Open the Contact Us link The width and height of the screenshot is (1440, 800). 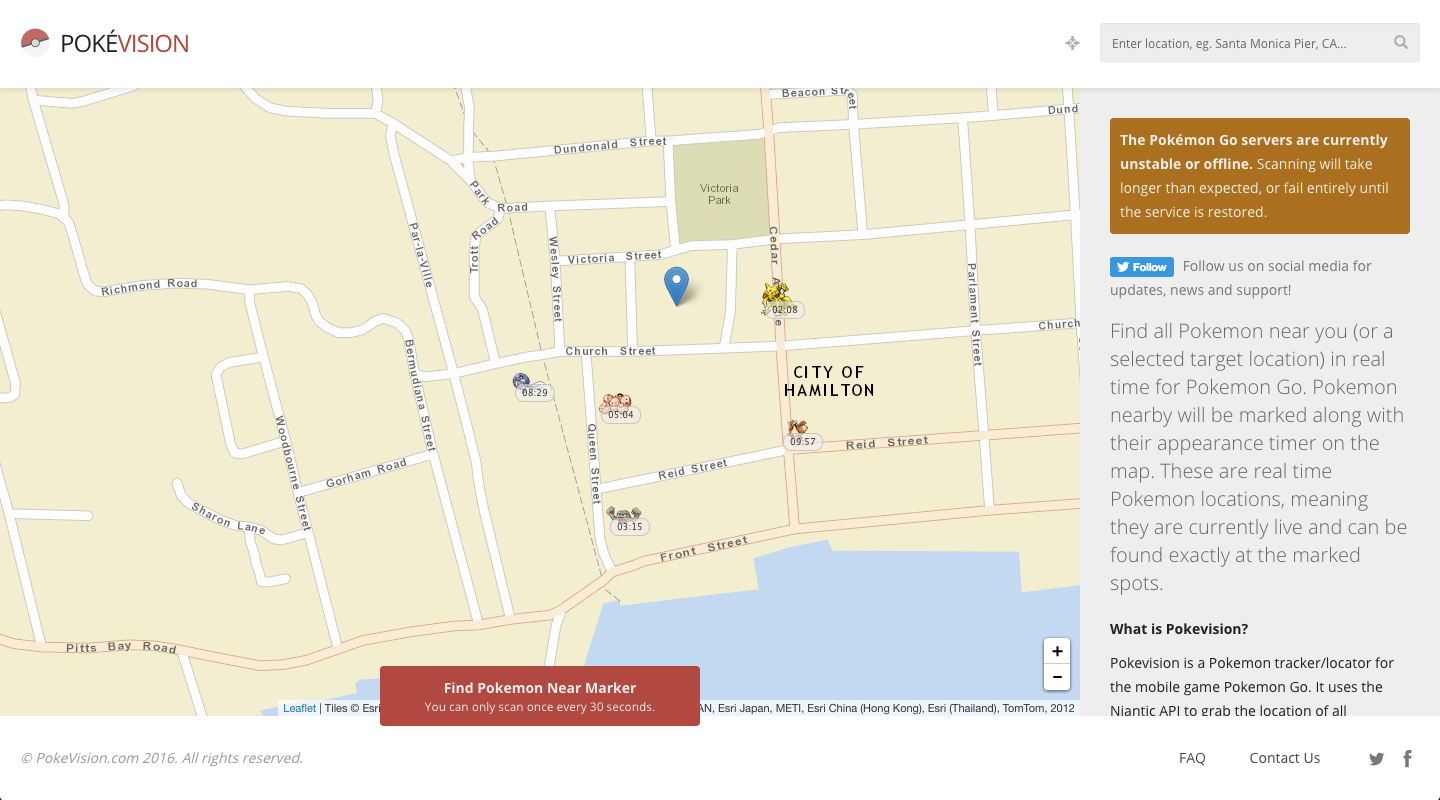(x=1285, y=758)
